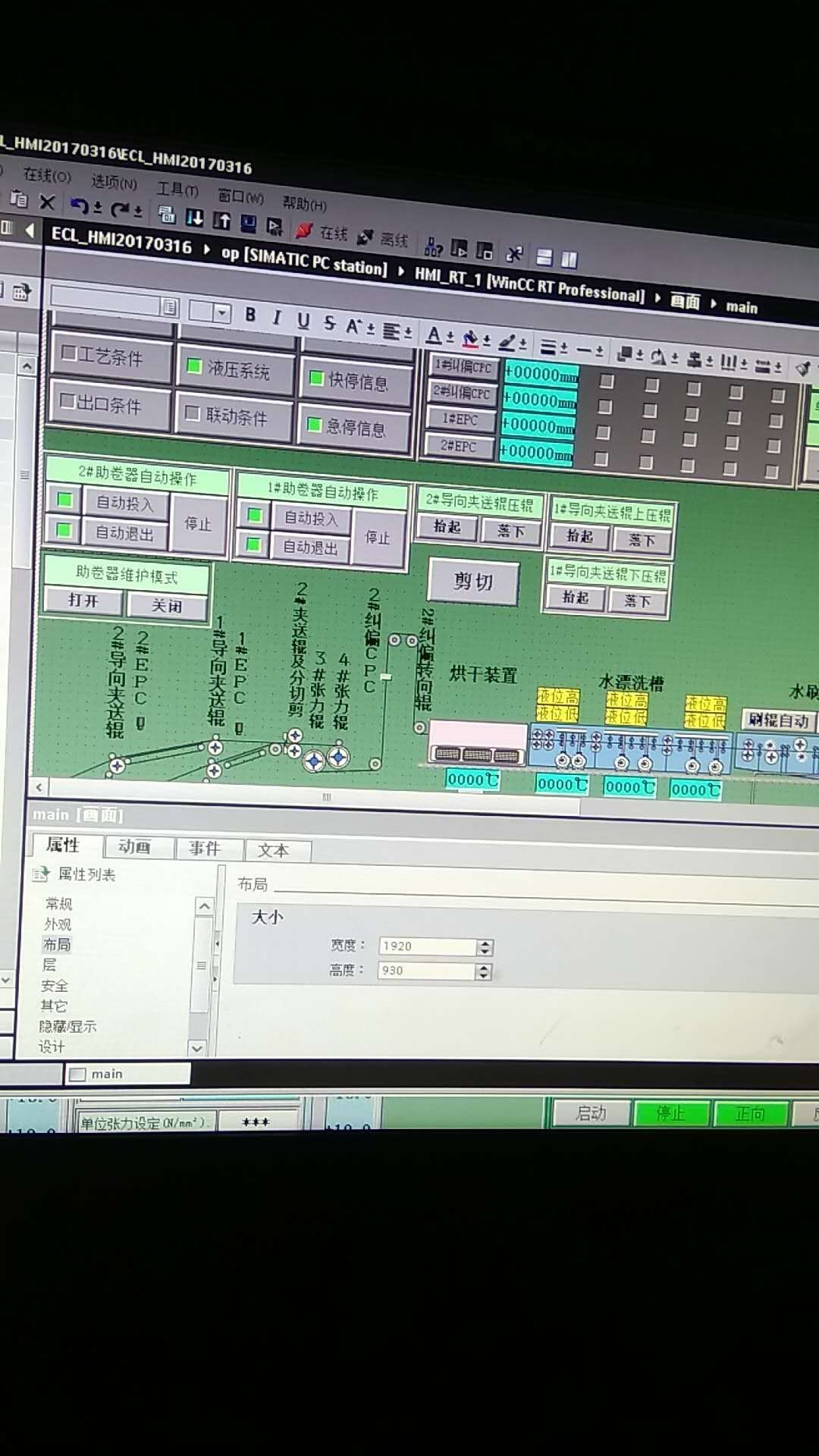Click 关闭 in 助卷器维护模式

pos(167,605)
